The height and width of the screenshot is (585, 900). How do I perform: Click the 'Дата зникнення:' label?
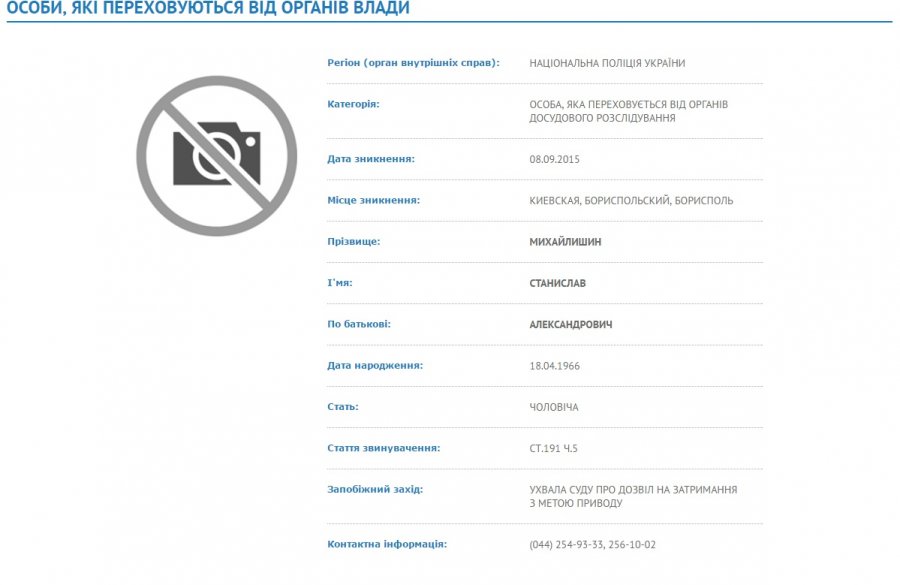click(371, 159)
